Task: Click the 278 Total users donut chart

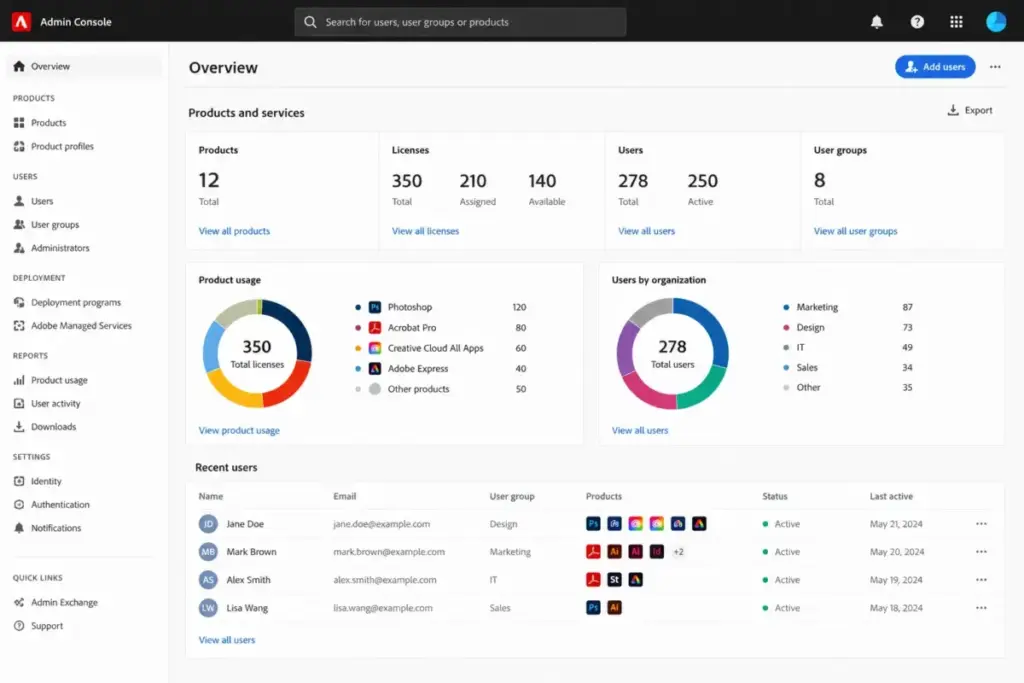Action: [672, 353]
